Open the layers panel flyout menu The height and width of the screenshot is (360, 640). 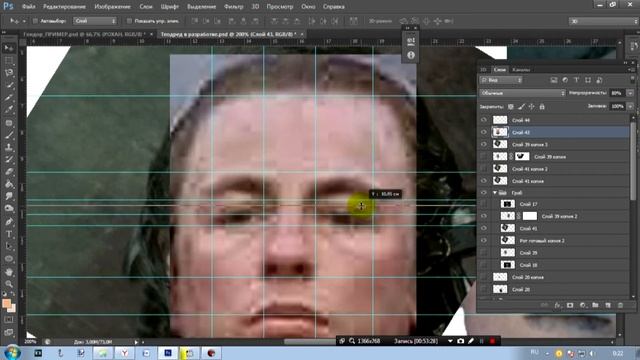pos(632,70)
